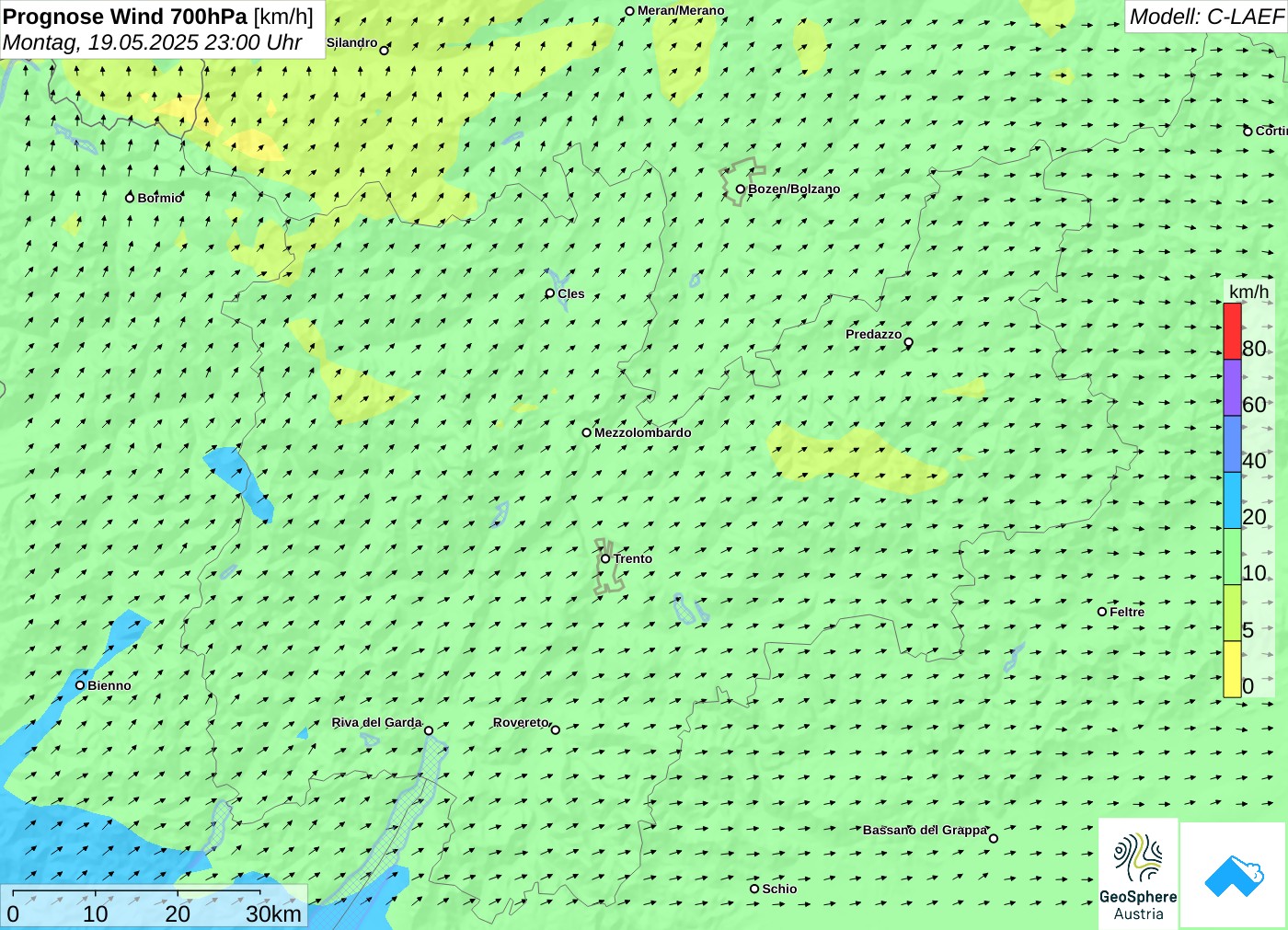Click the Modell: C-LAEF label
1288x930 pixels.
point(1206,17)
